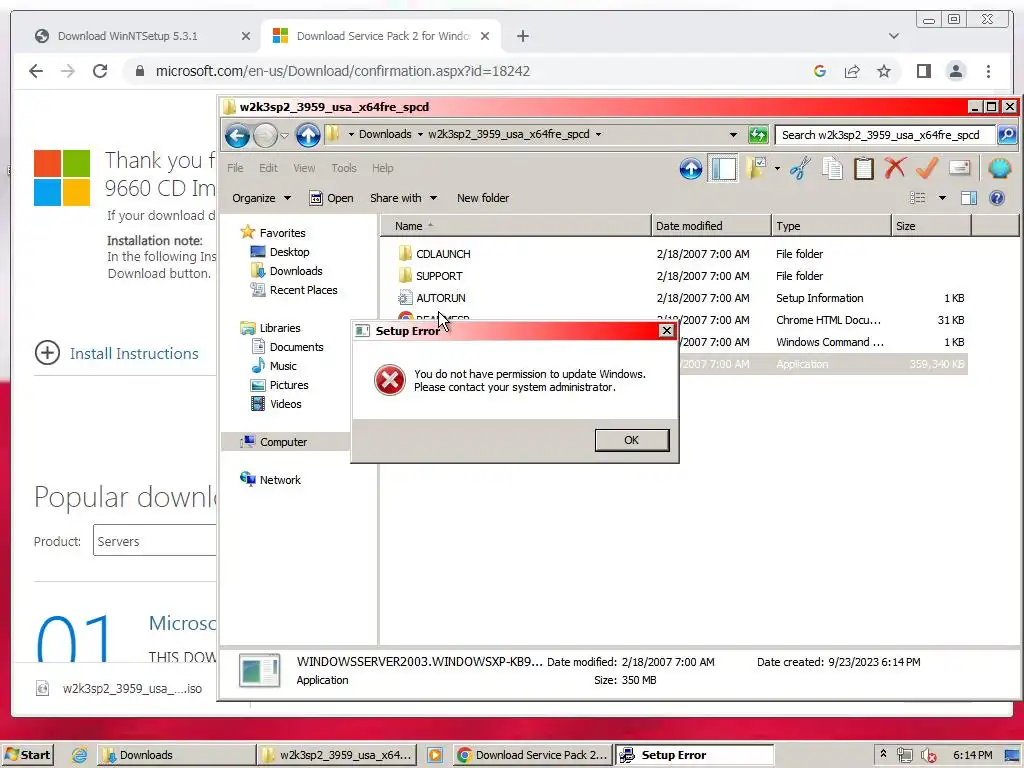Open Chrome side panel icon
This screenshot has height=768, width=1024.
(x=923, y=71)
